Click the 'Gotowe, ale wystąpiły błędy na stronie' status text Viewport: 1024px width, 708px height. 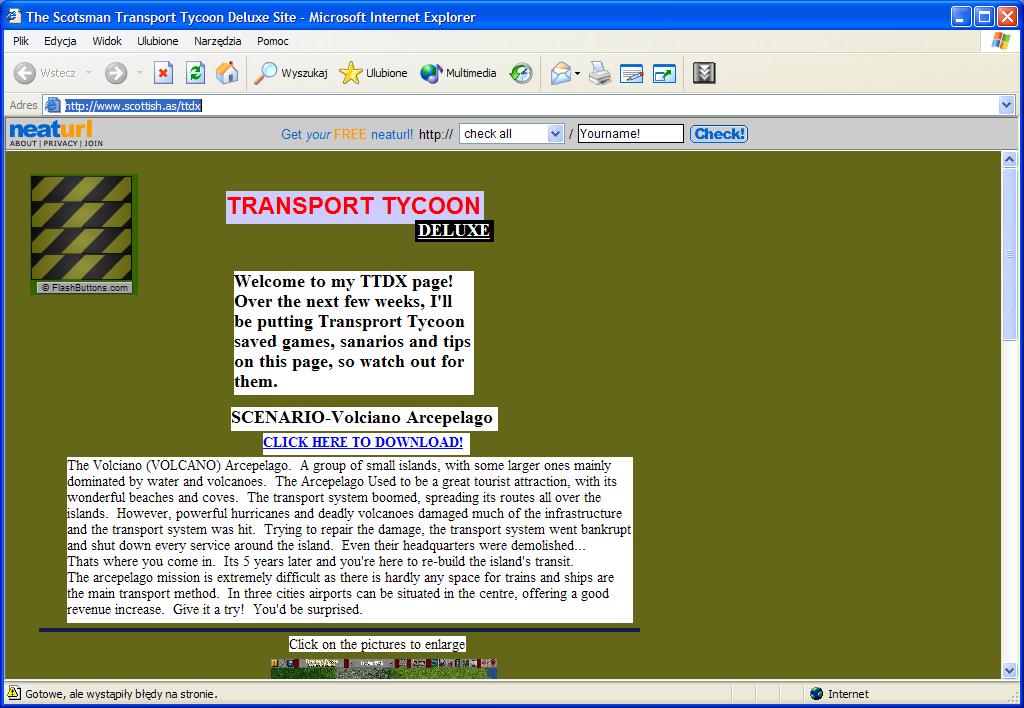click(121, 694)
